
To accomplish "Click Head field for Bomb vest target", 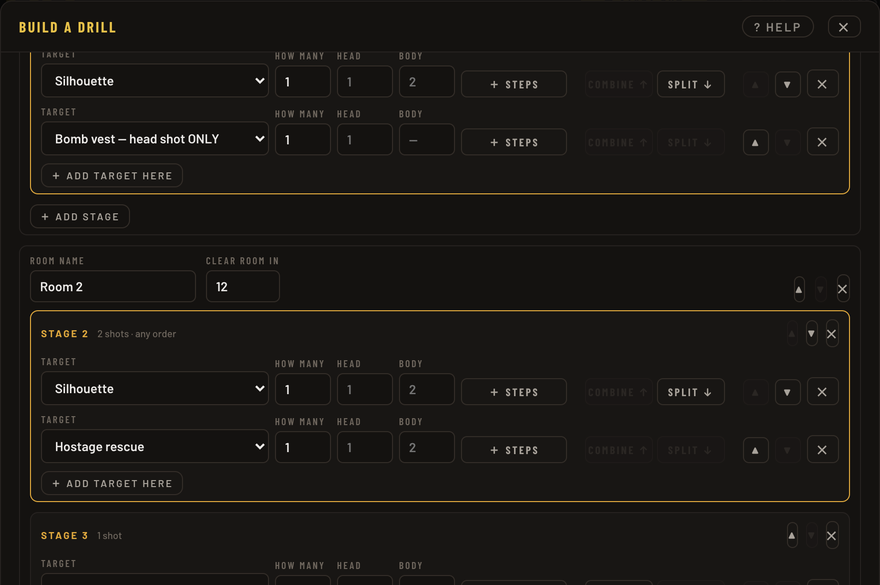I will (x=365, y=140).
